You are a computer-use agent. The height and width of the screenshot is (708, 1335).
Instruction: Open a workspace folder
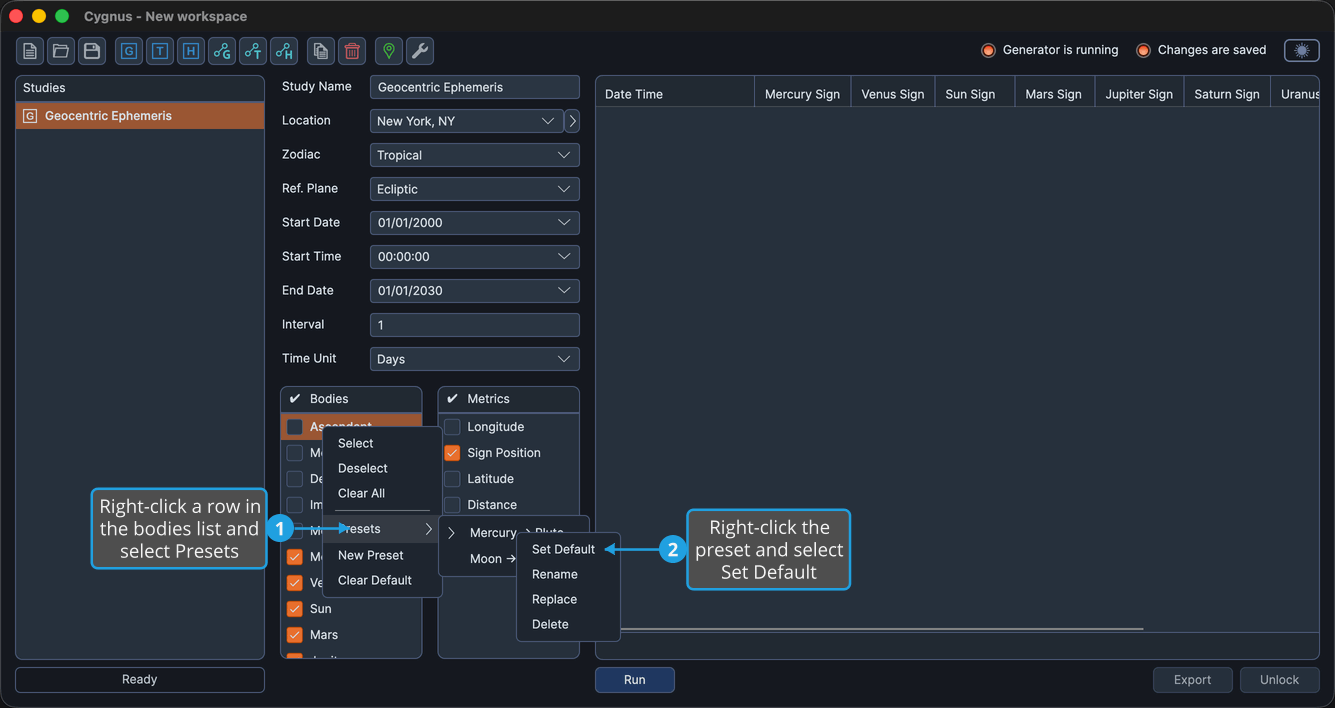point(61,51)
